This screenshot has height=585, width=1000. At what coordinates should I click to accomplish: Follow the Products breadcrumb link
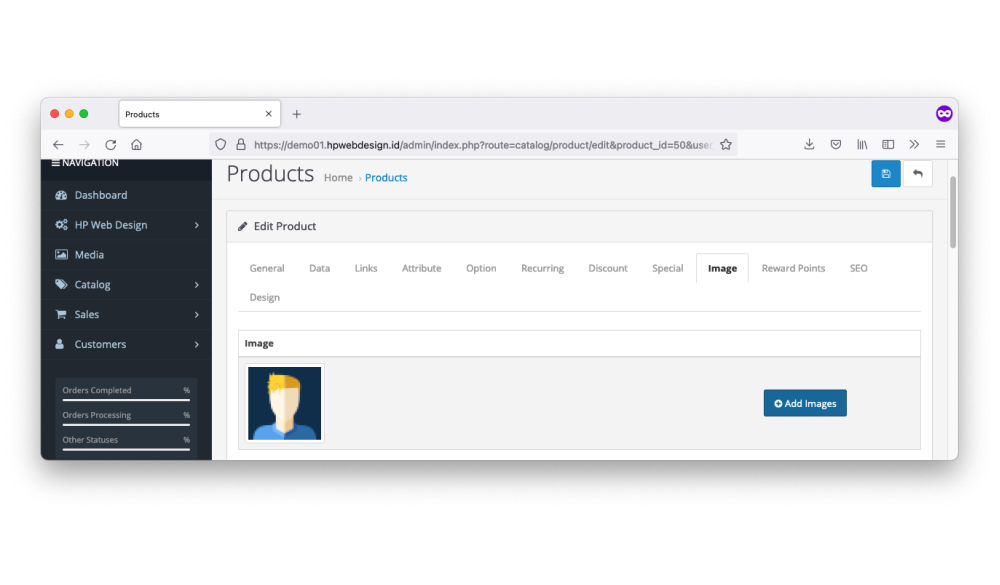coord(386,178)
